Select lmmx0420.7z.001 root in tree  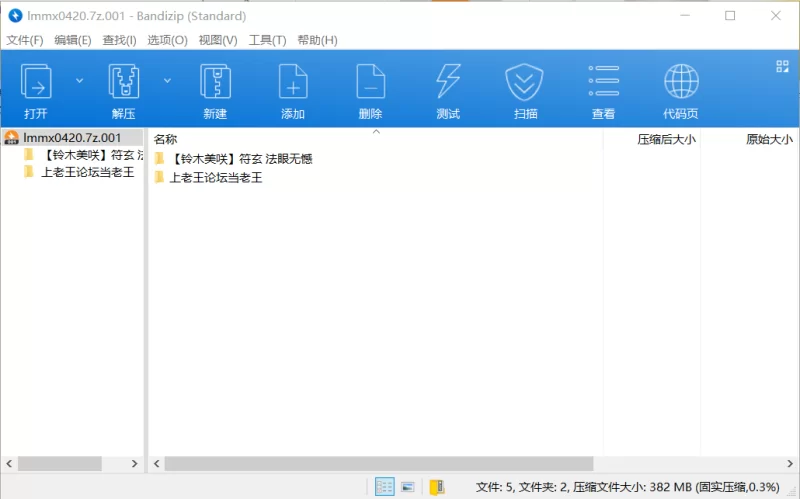72,138
